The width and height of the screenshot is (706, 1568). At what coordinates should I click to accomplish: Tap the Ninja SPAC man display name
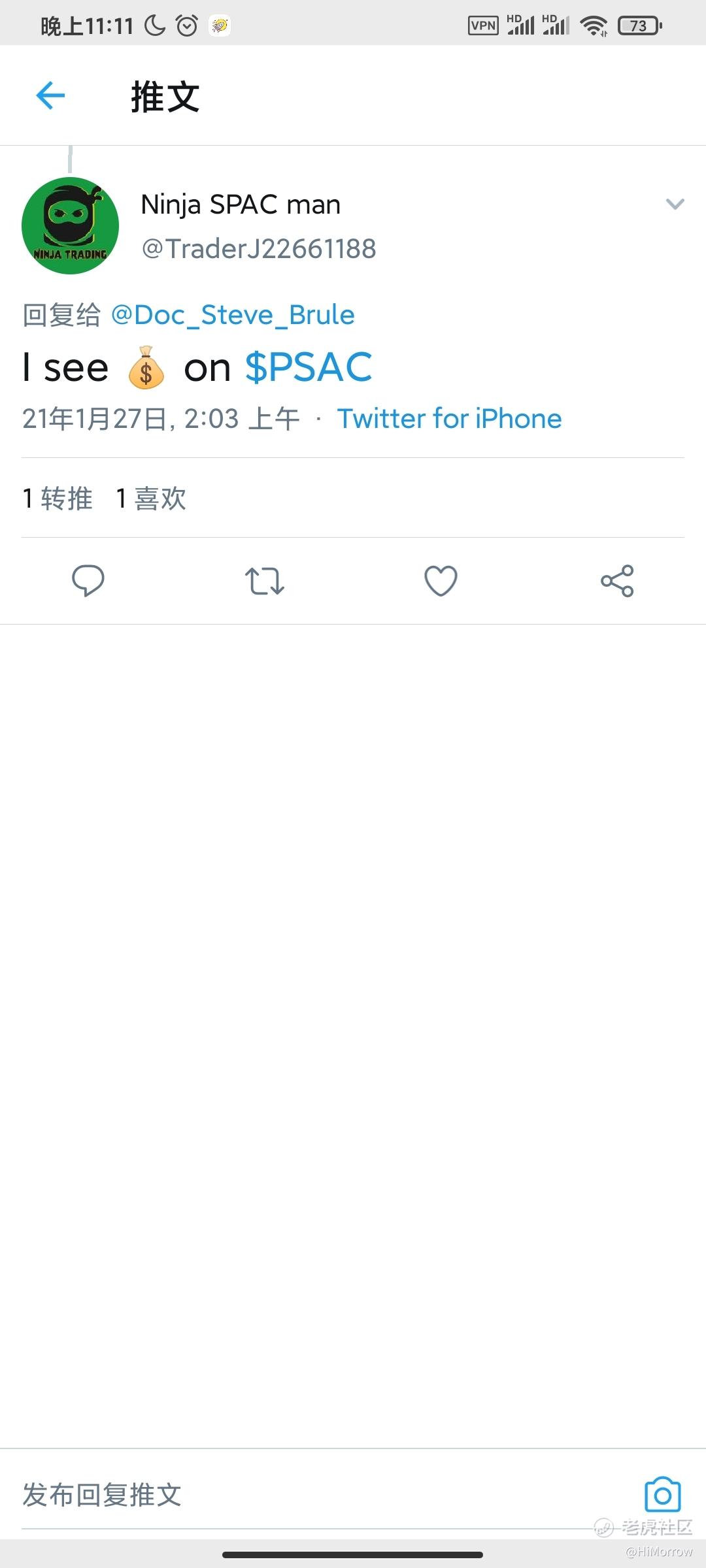pyautogui.click(x=241, y=204)
